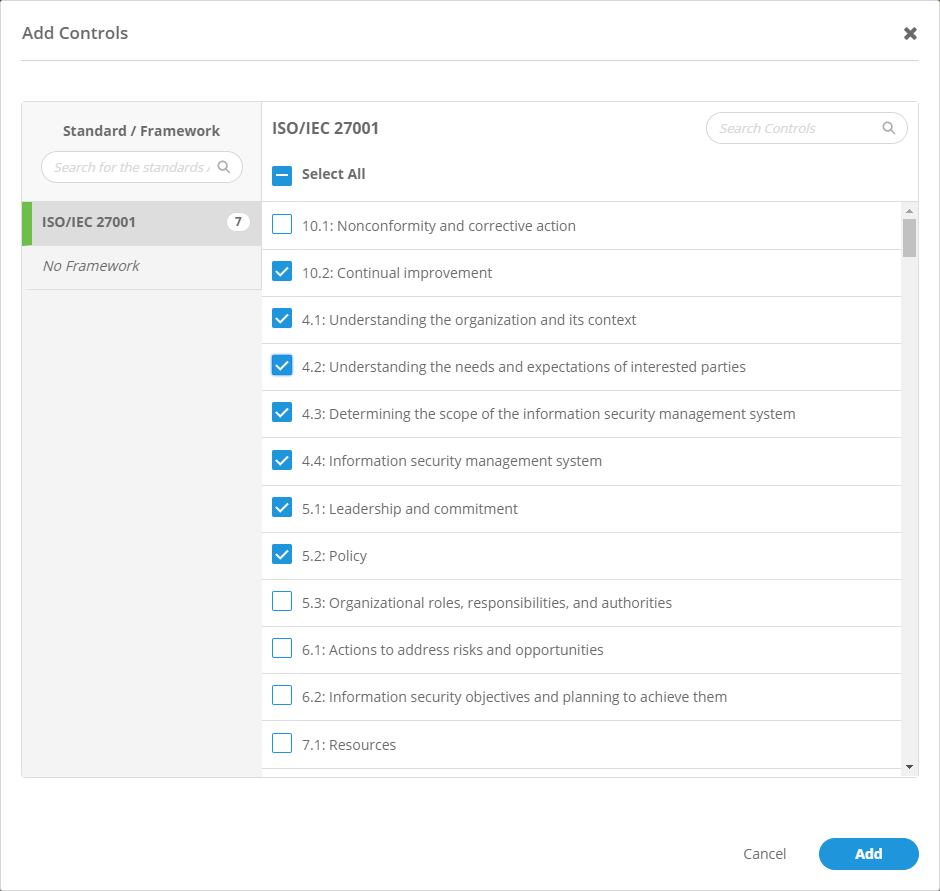Click the '4.1: Understanding the organization' label text
Image resolution: width=940 pixels, height=891 pixels.
coord(469,320)
